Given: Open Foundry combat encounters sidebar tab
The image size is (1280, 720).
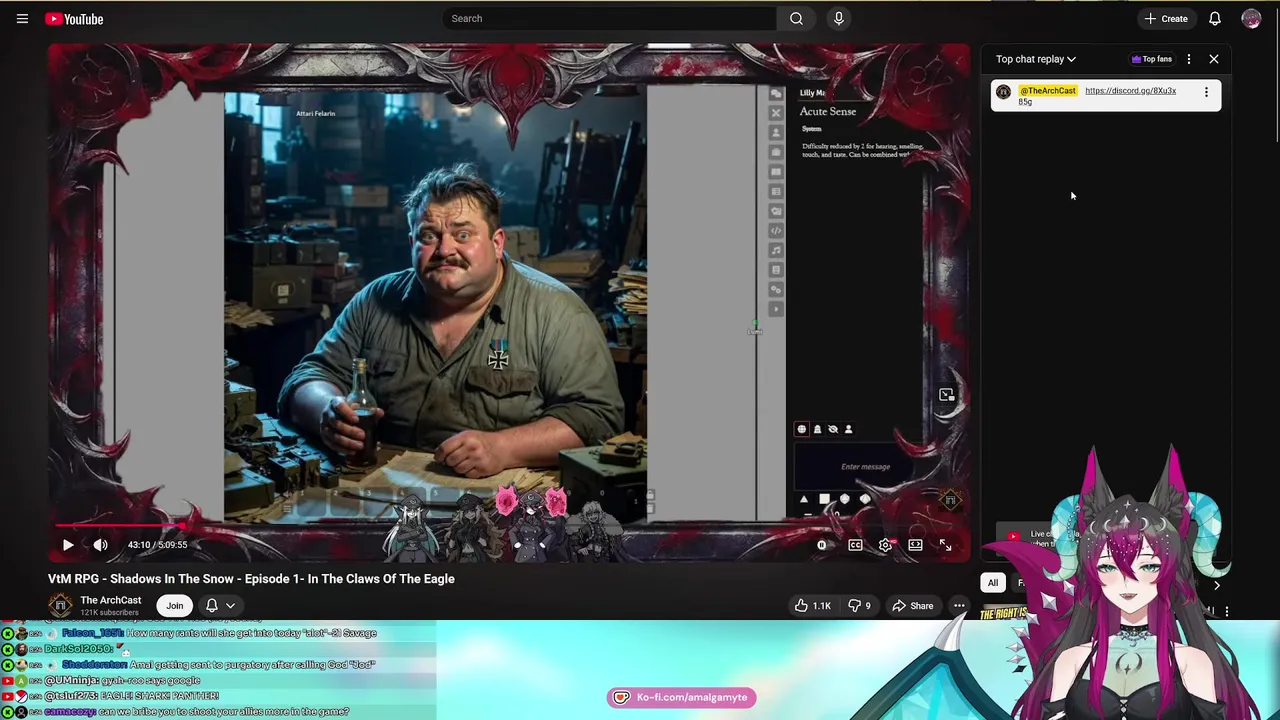Looking at the screenshot, I should pos(776,113).
